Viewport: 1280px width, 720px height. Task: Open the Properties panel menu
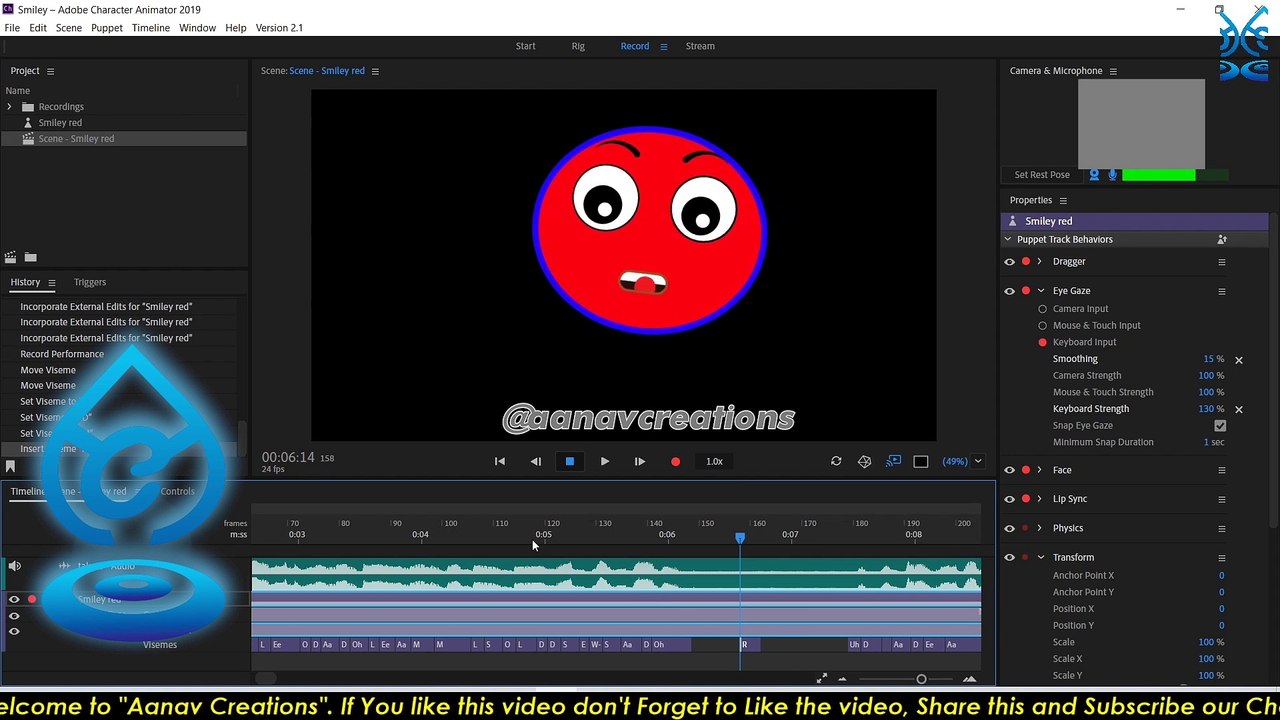pos(1063,200)
